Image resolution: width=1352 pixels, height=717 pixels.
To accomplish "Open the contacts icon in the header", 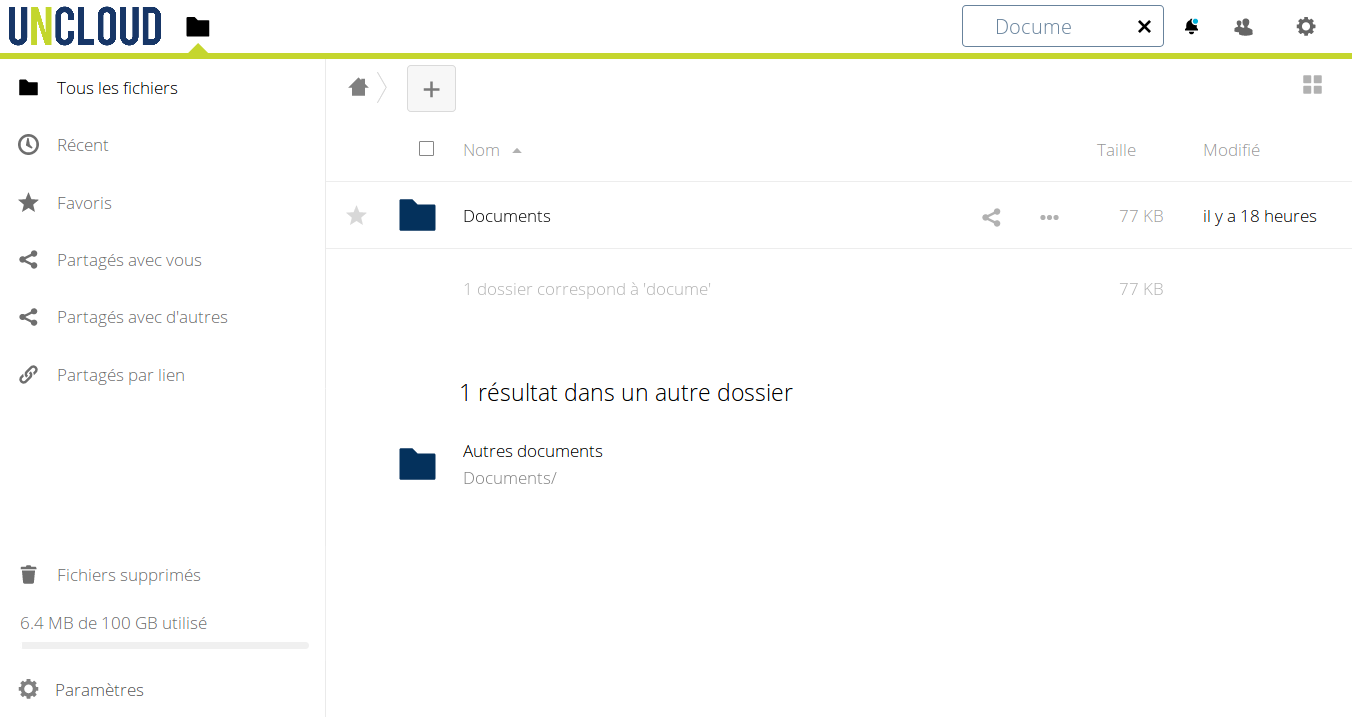I will coord(1244,26).
